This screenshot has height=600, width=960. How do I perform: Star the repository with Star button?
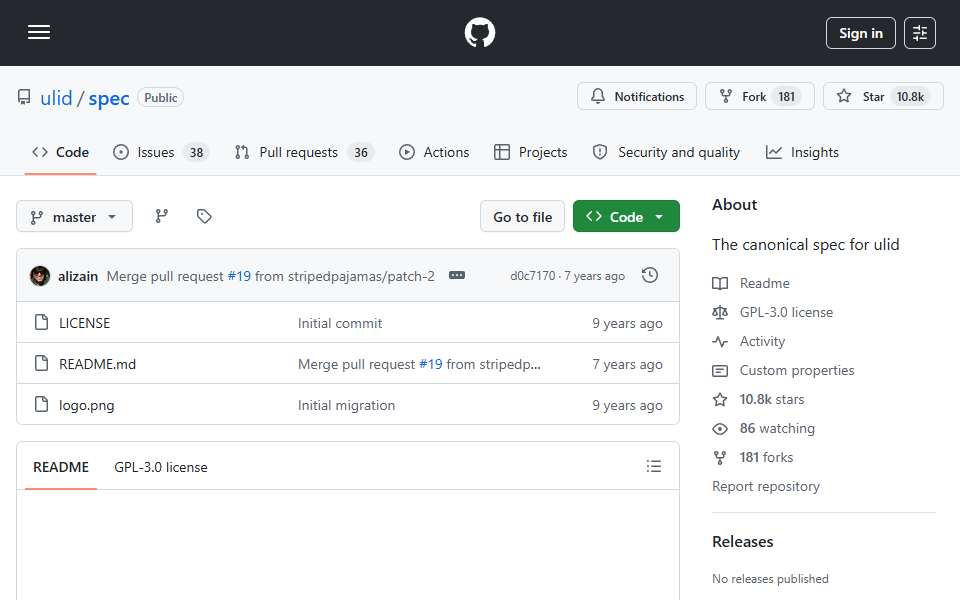(883, 97)
